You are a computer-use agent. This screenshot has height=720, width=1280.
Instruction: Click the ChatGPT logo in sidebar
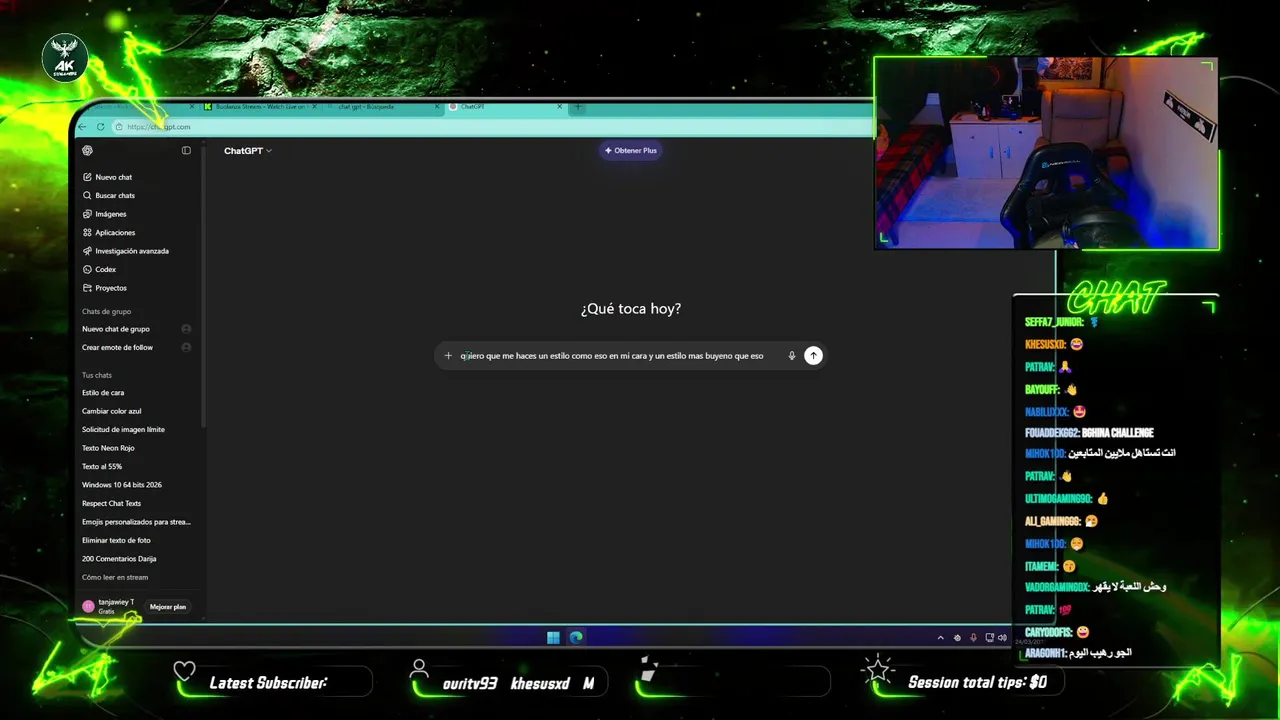point(87,151)
